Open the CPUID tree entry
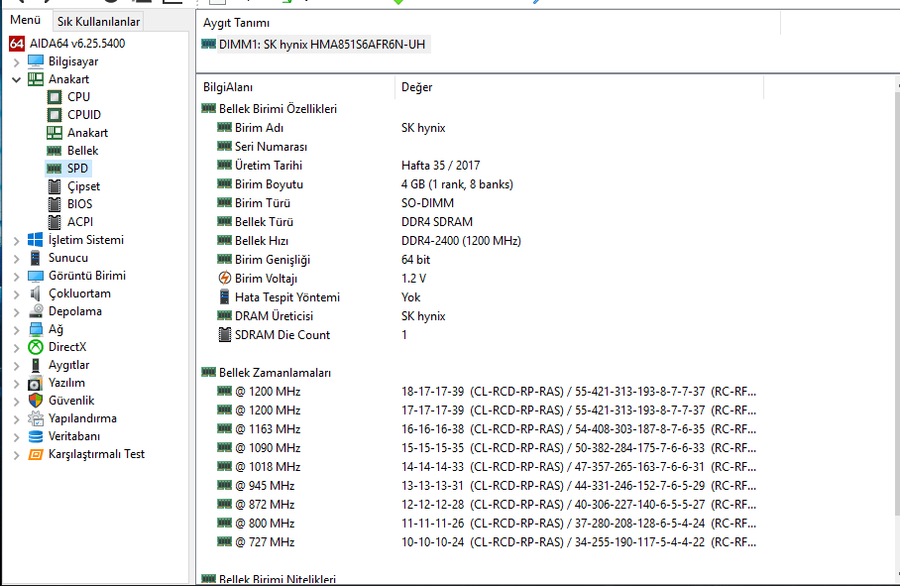This screenshot has height=586, width=900. point(84,115)
